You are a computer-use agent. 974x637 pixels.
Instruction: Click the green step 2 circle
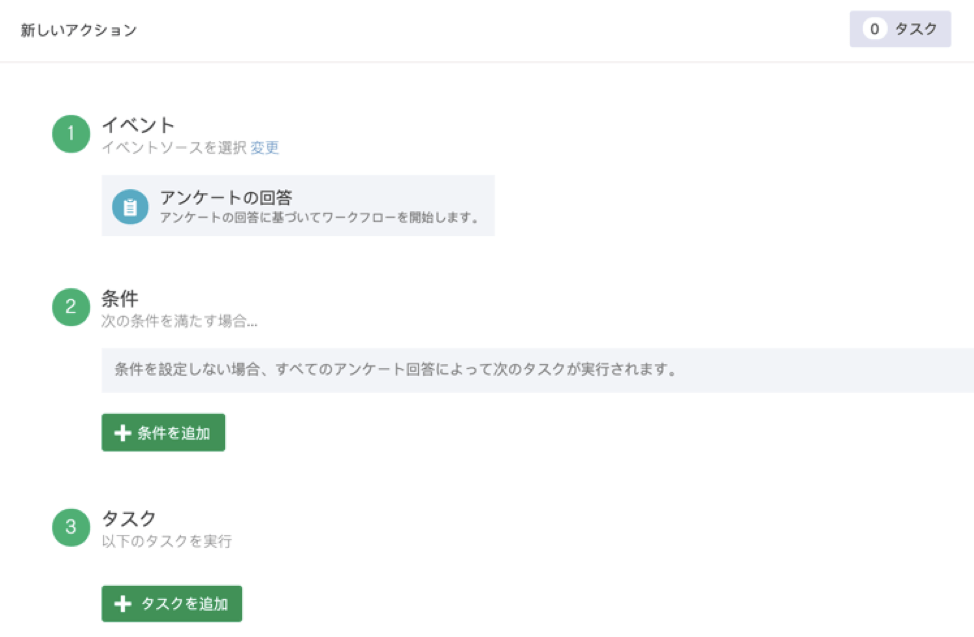pos(71,307)
